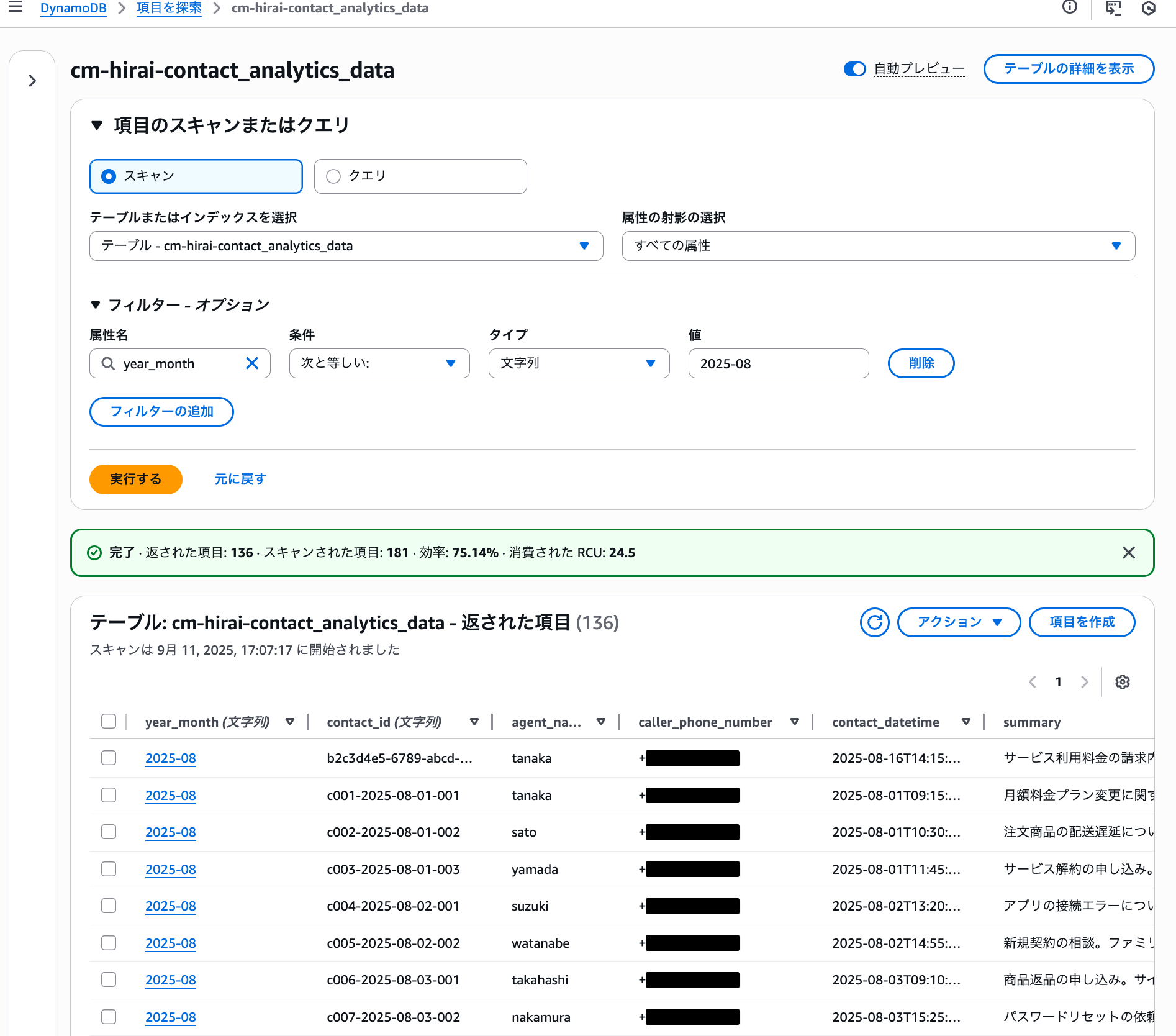The image size is (1176, 1036).
Task: Check the row for c005-2025-08-02-002
Action: click(109, 943)
